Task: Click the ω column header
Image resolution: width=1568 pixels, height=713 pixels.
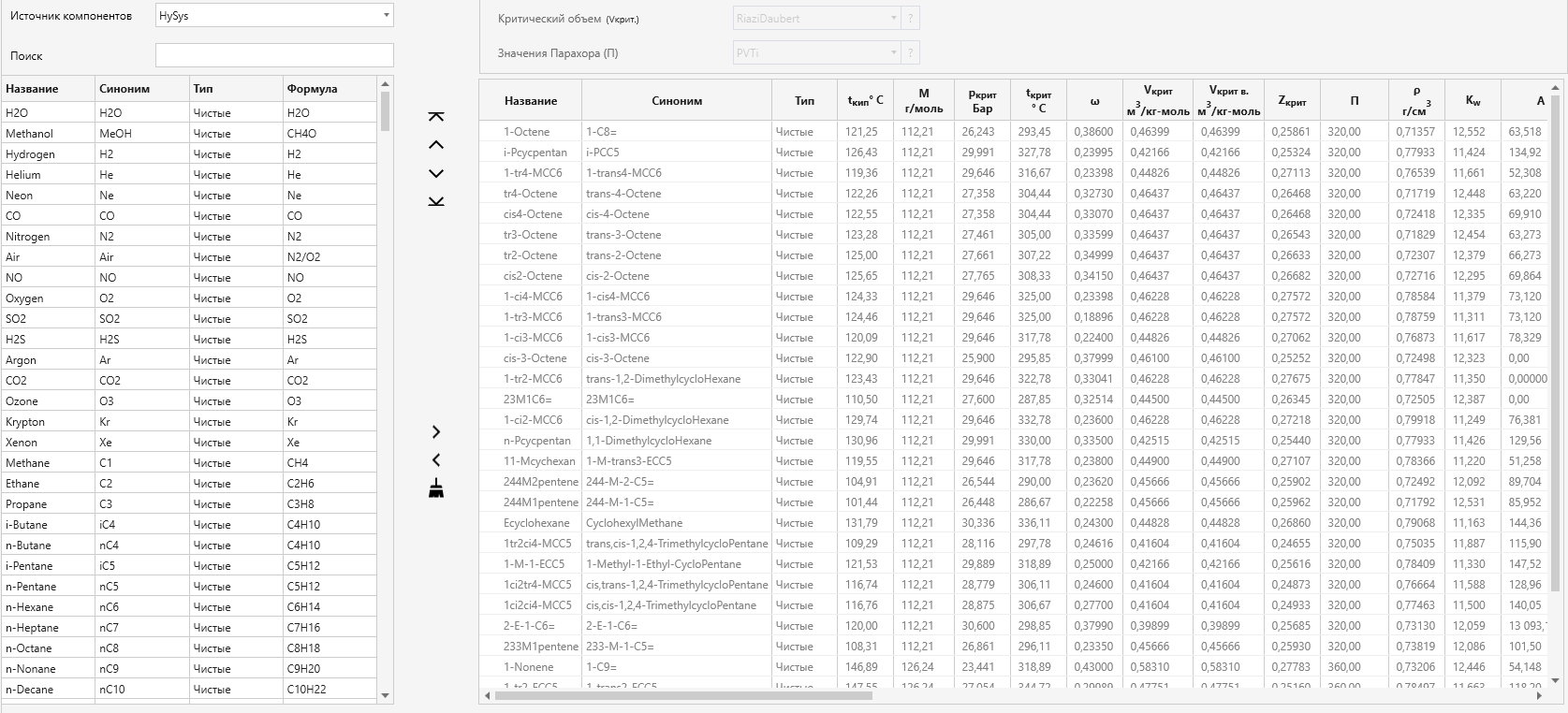Action: tap(1094, 101)
